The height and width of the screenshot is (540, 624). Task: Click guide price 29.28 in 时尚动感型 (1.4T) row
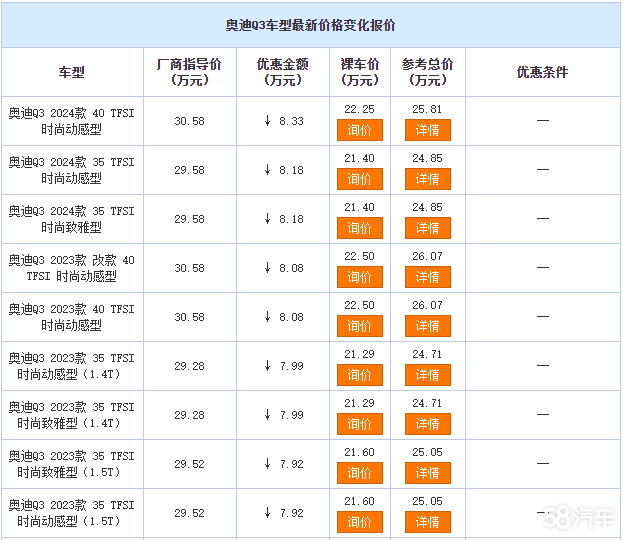click(189, 366)
